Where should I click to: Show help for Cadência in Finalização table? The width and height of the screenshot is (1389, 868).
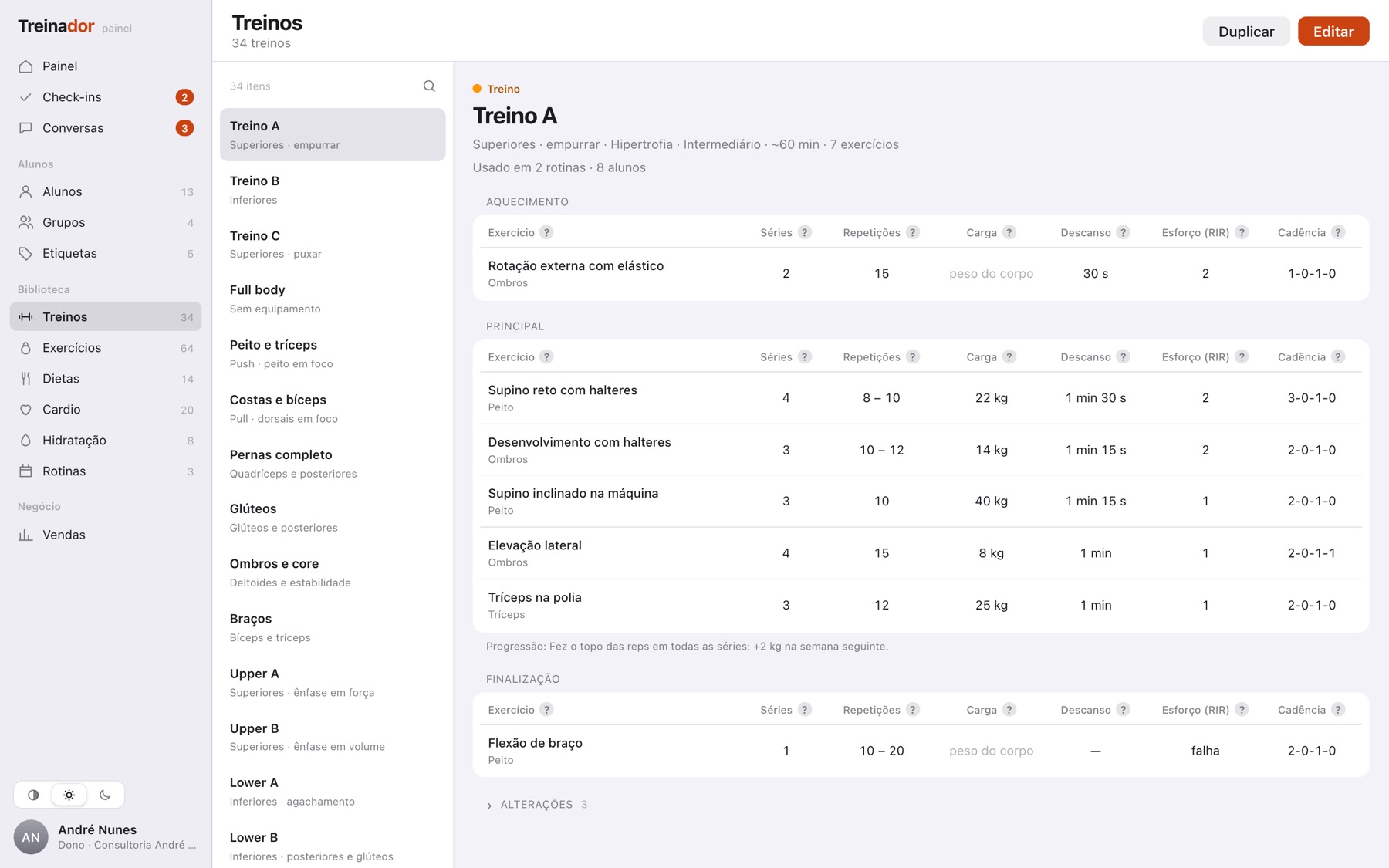click(x=1338, y=710)
